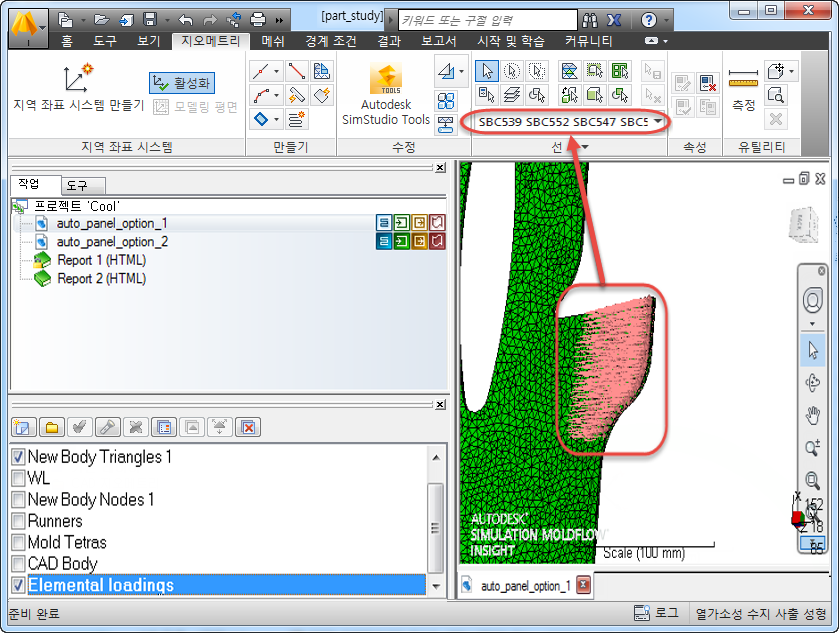This screenshot has width=839, height=633.
Task: Click the folder icon in layers toolbar
Action: 52,427
